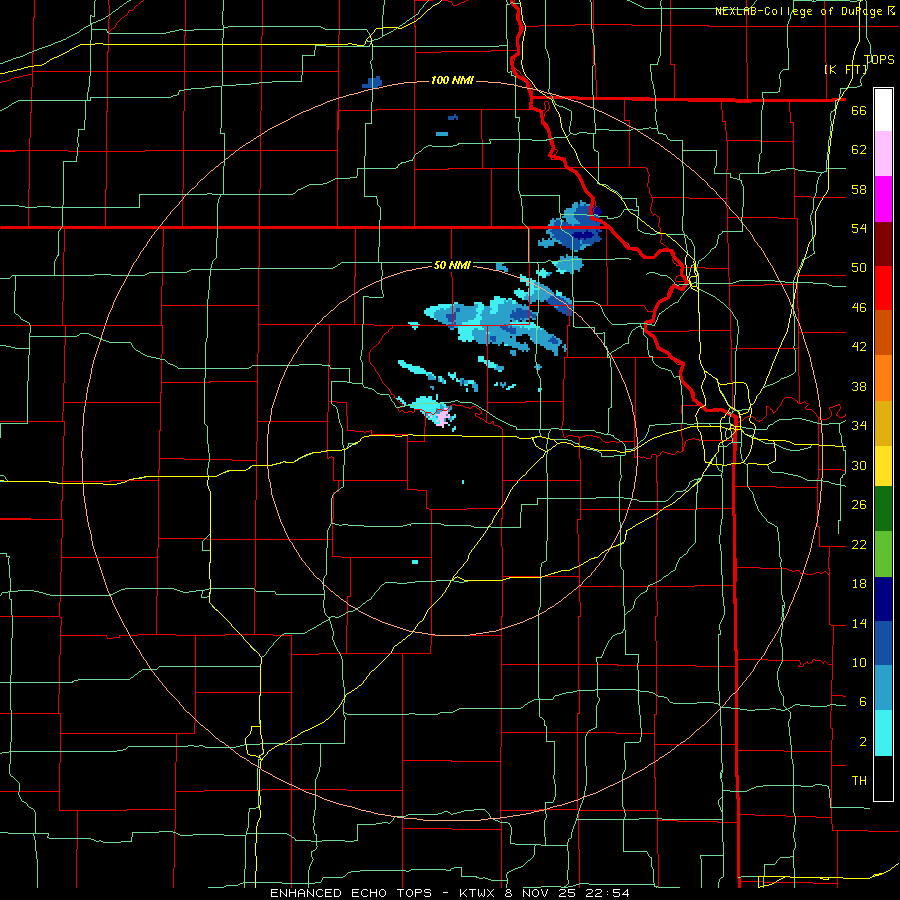
Task: Click the light green 22 kft legend swatch
Action: point(883,554)
